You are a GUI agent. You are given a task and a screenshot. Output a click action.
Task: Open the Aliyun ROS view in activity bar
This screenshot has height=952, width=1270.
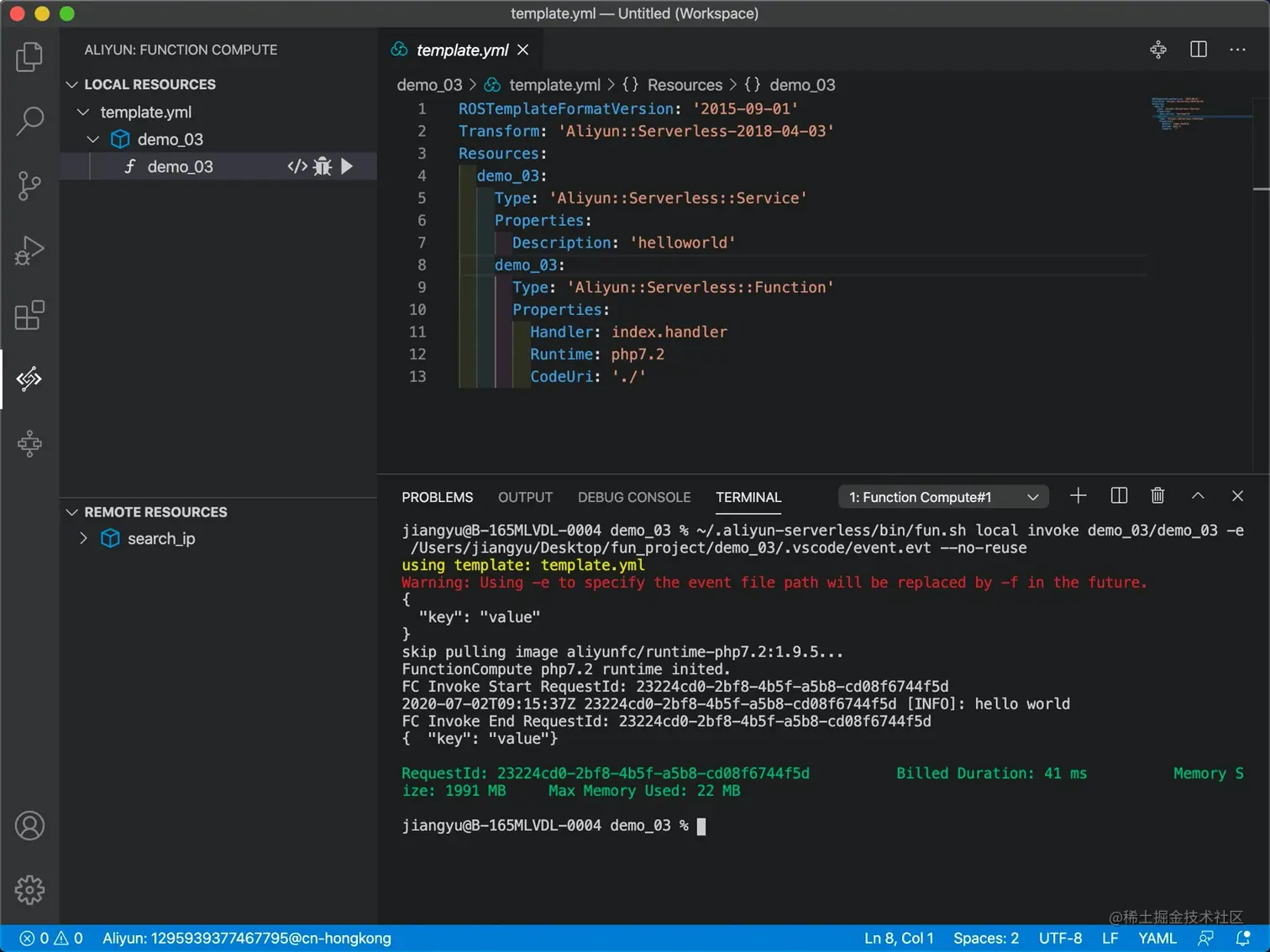coord(29,443)
